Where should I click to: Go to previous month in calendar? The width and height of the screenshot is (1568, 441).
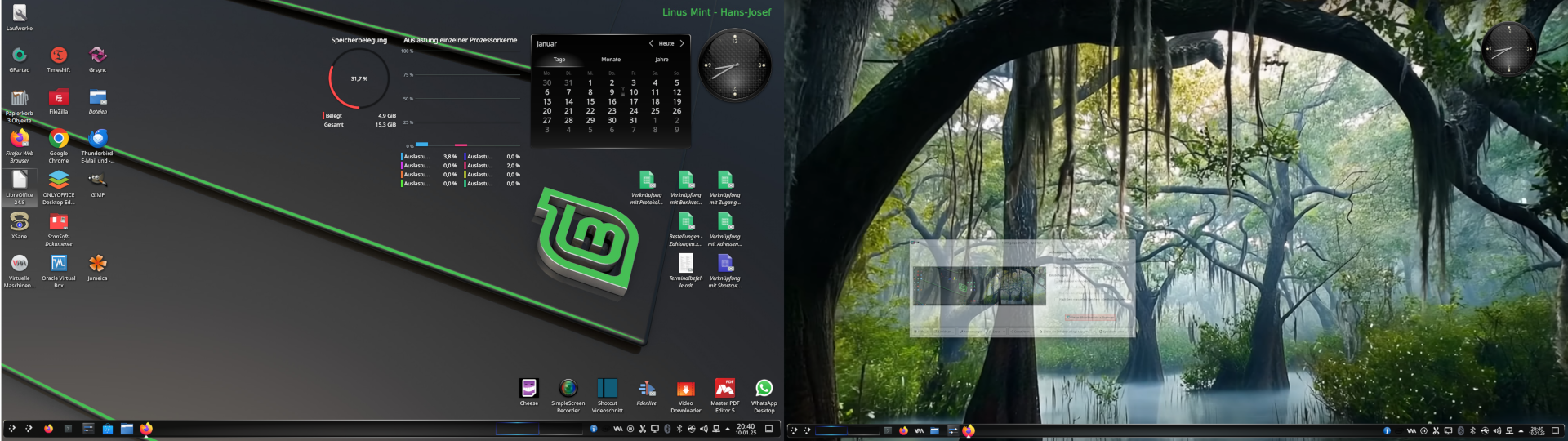(651, 43)
